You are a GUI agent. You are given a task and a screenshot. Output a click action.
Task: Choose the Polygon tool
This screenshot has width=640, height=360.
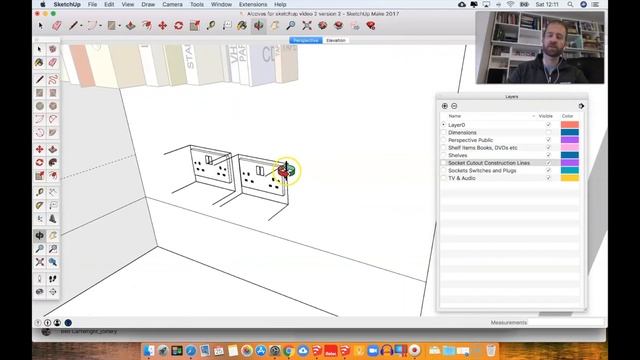[53, 106]
